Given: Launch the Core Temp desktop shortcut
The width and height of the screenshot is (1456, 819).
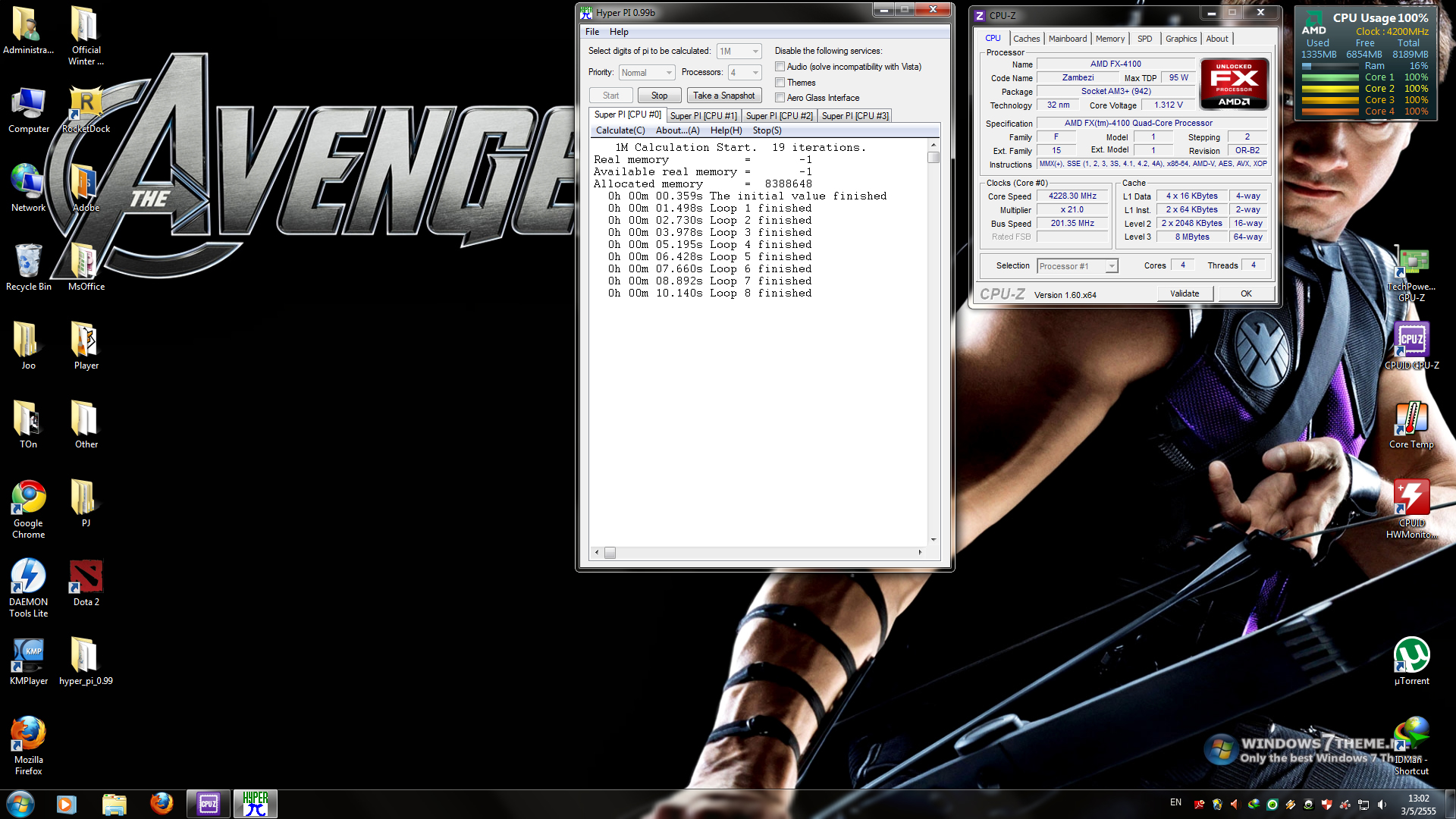Looking at the screenshot, I should pyautogui.click(x=1411, y=419).
